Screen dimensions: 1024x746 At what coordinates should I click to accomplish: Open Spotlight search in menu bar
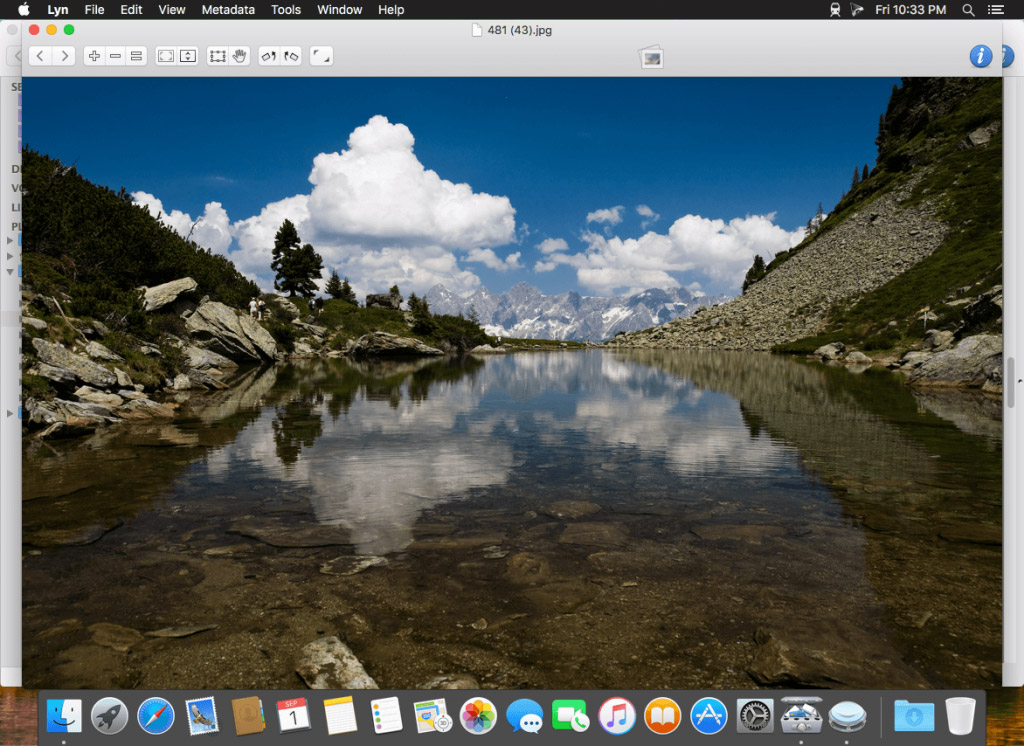[968, 10]
